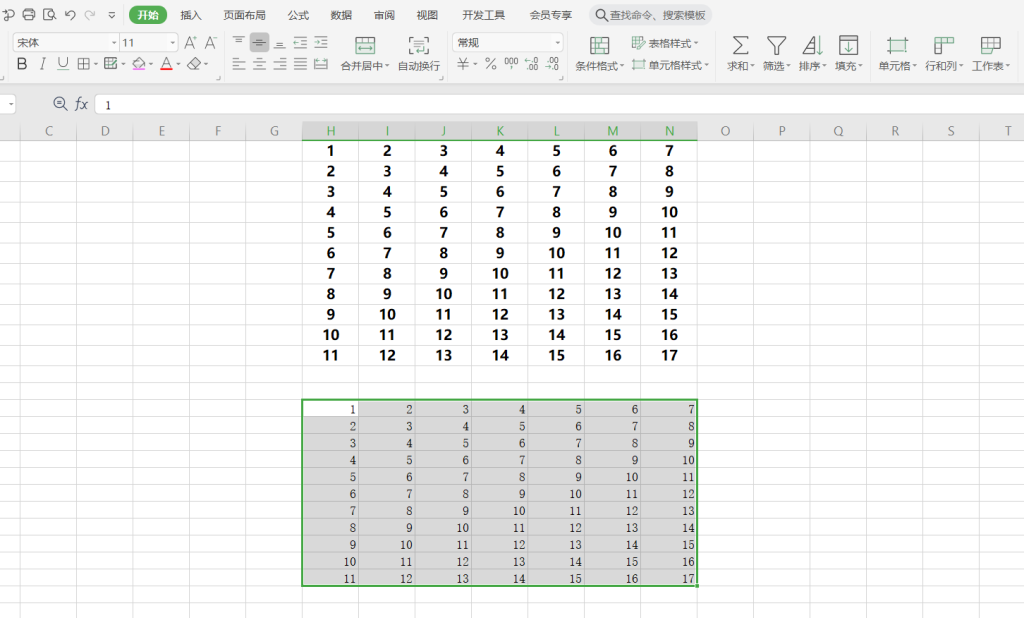Image resolution: width=1024 pixels, height=618 pixels.
Task: Open the 页面布局 (Page Layout) tab
Action: point(244,14)
